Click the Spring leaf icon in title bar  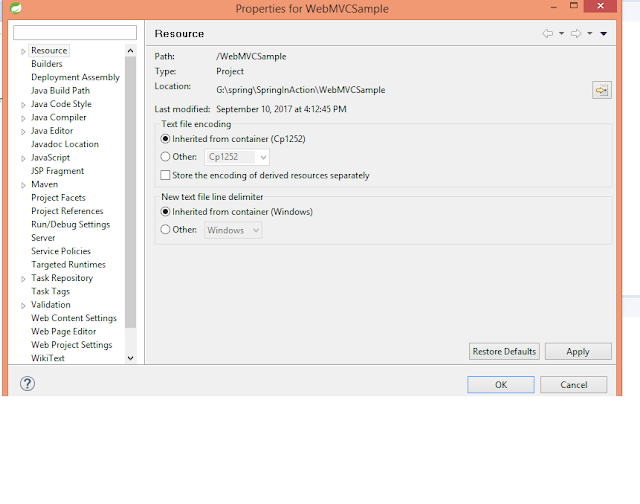[16, 8]
